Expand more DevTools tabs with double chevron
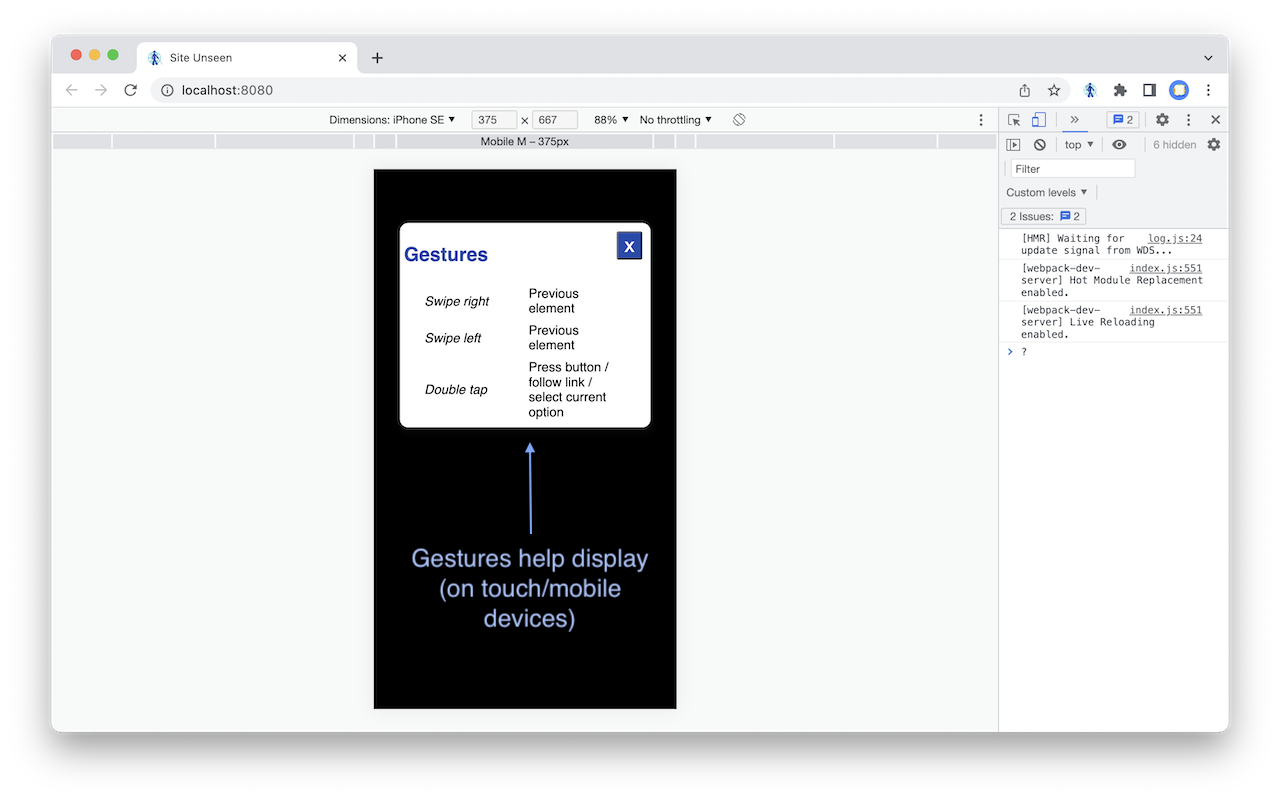 [x=1074, y=120]
